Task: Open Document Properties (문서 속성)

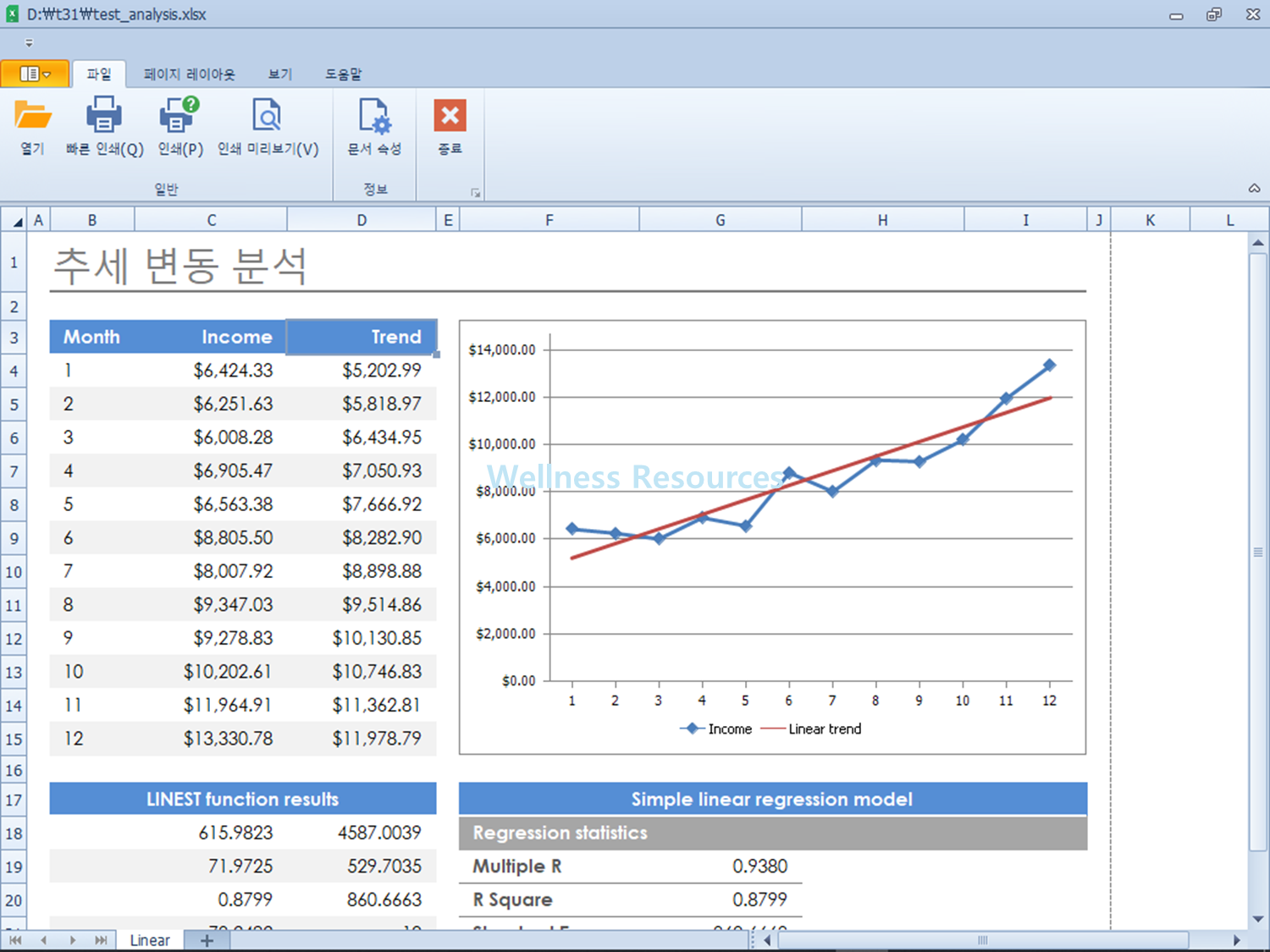Action: (x=374, y=127)
